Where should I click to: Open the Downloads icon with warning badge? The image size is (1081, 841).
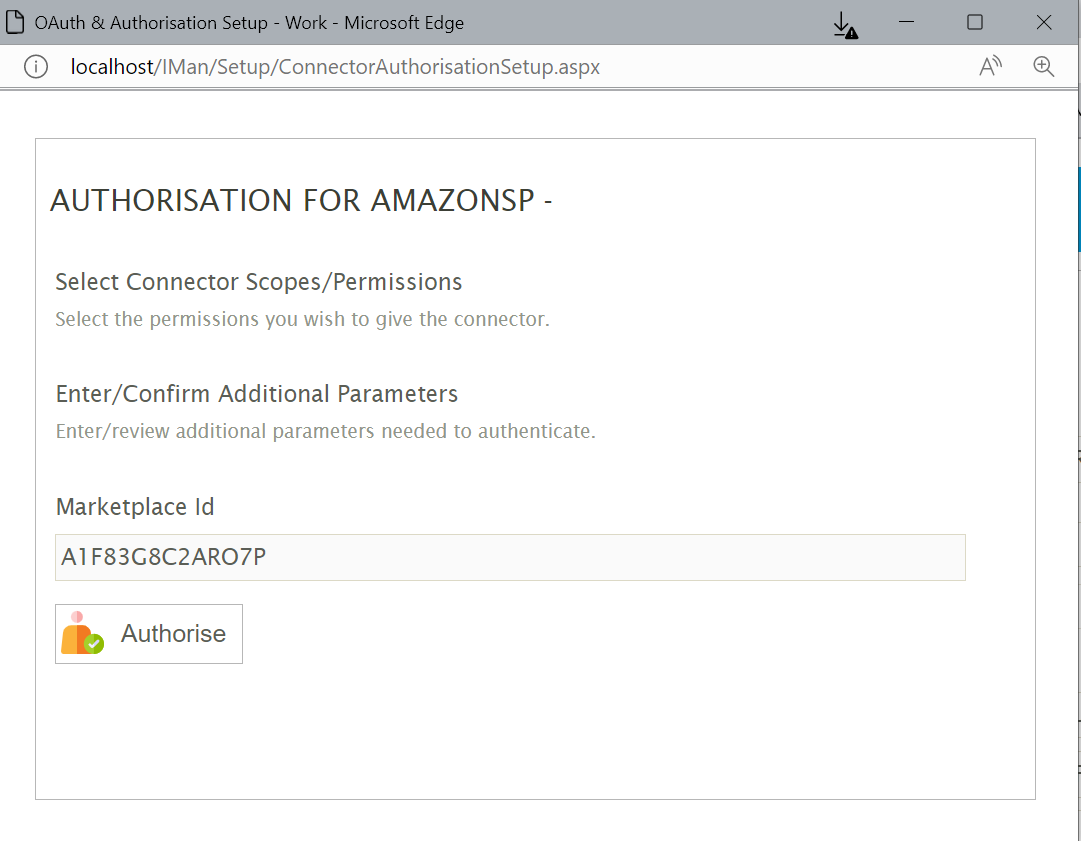pyautogui.click(x=845, y=24)
